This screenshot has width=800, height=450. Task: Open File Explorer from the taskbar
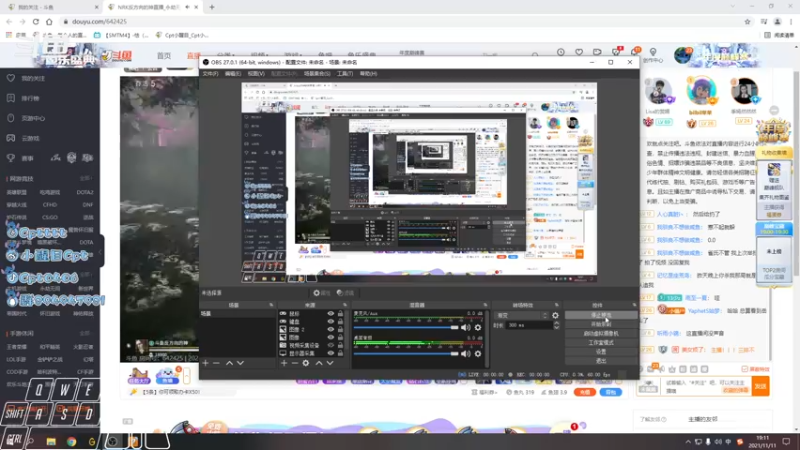coord(51,441)
